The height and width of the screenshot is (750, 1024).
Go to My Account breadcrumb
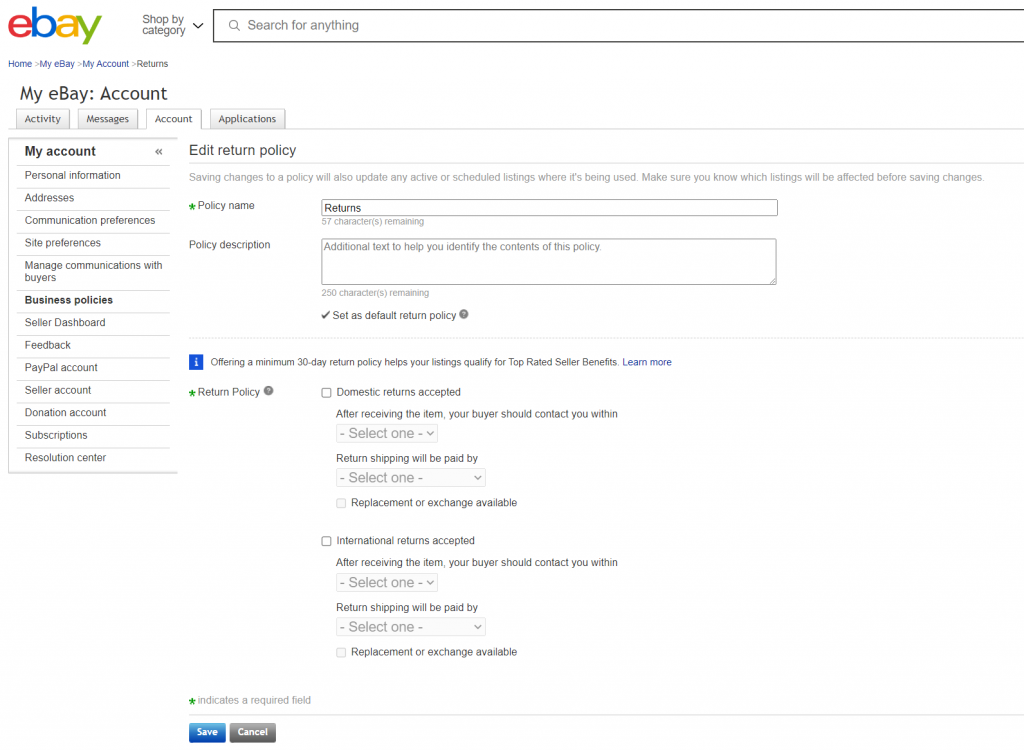point(106,63)
